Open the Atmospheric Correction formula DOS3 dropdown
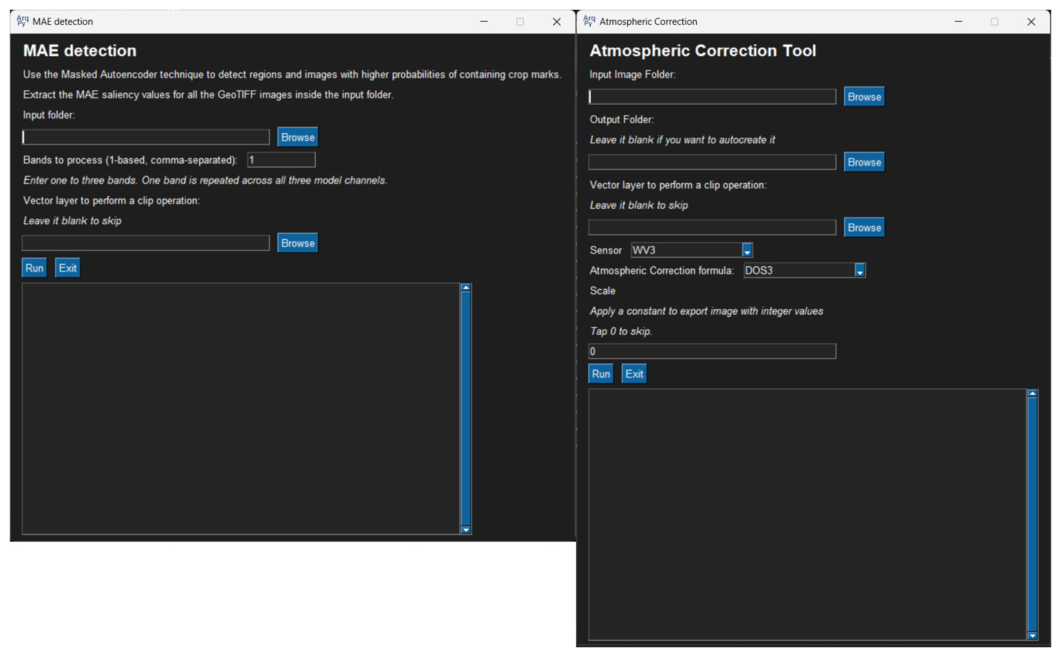 (x=860, y=271)
